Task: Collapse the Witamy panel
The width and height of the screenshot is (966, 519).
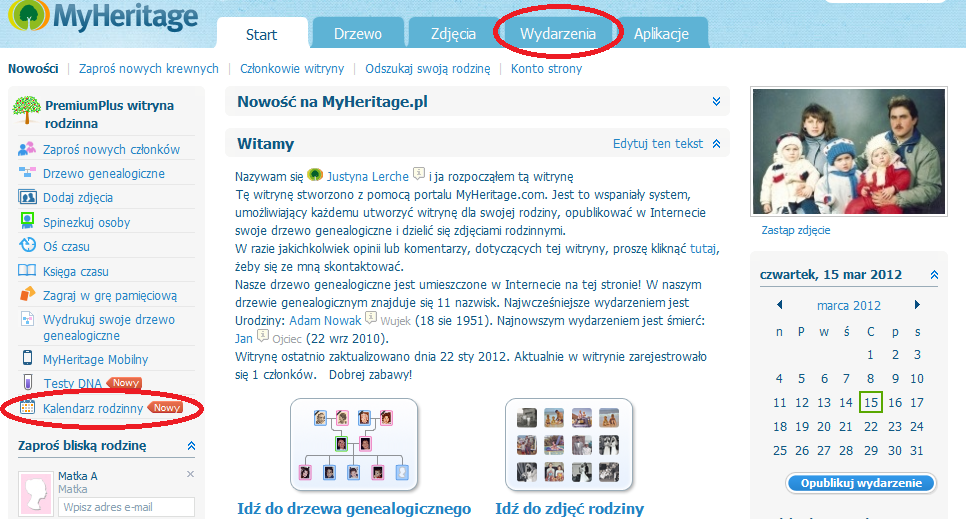Action: 716,144
